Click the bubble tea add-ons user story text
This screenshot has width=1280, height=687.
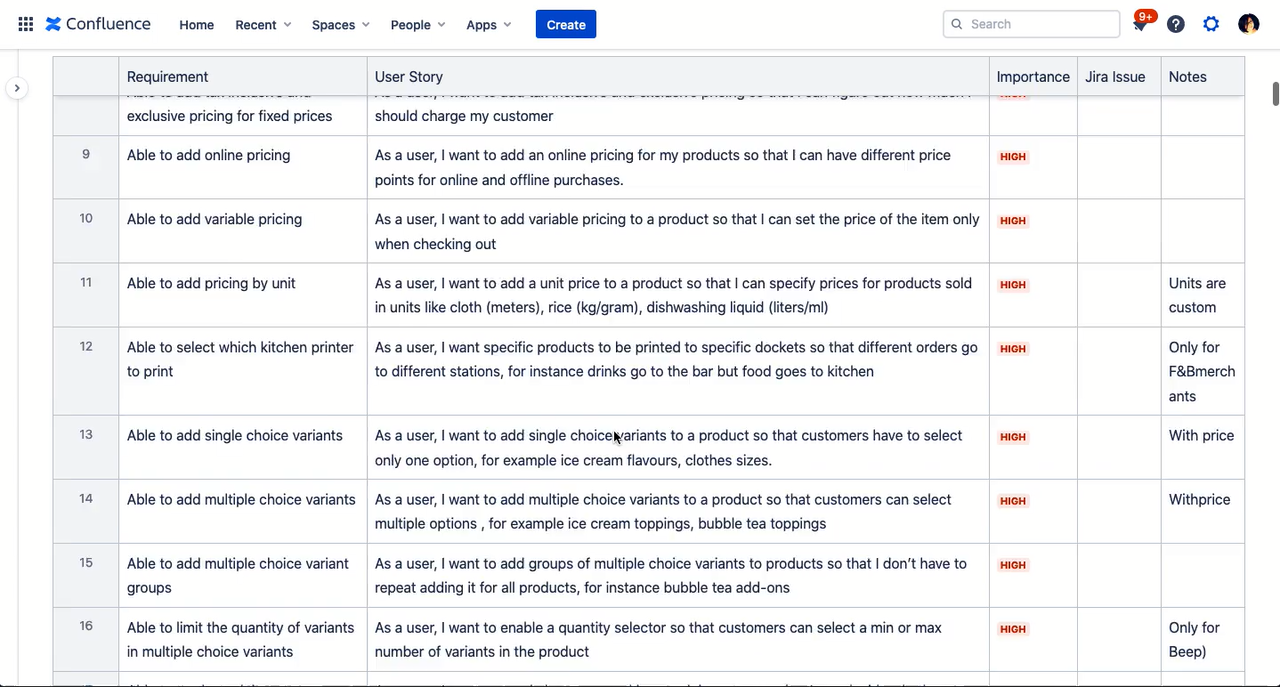pyautogui.click(x=671, y=575)
